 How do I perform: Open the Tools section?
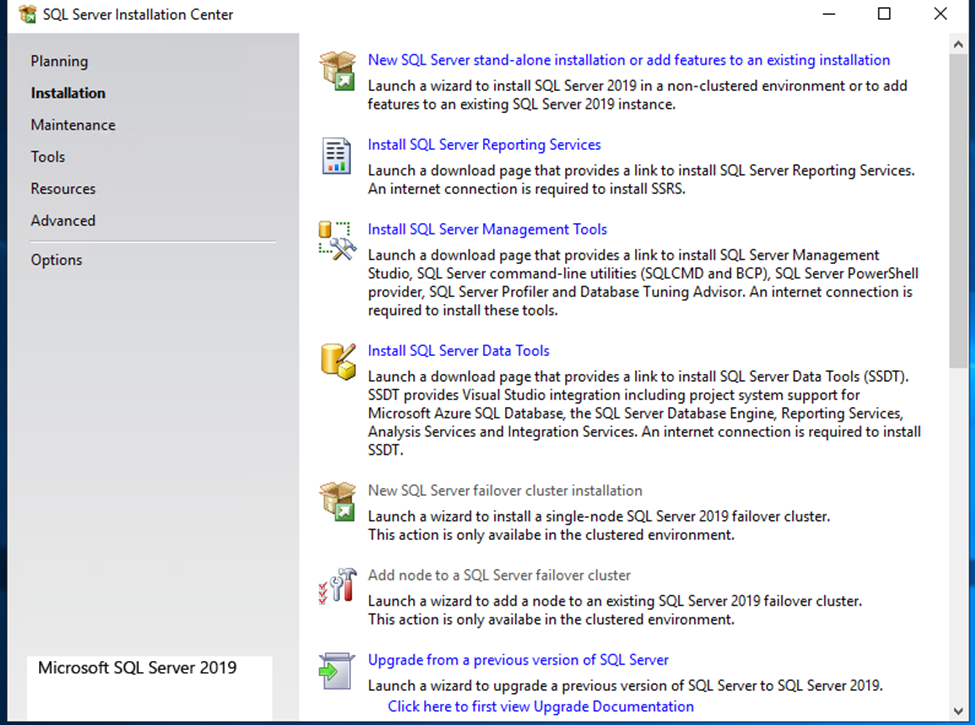(48, 157)
